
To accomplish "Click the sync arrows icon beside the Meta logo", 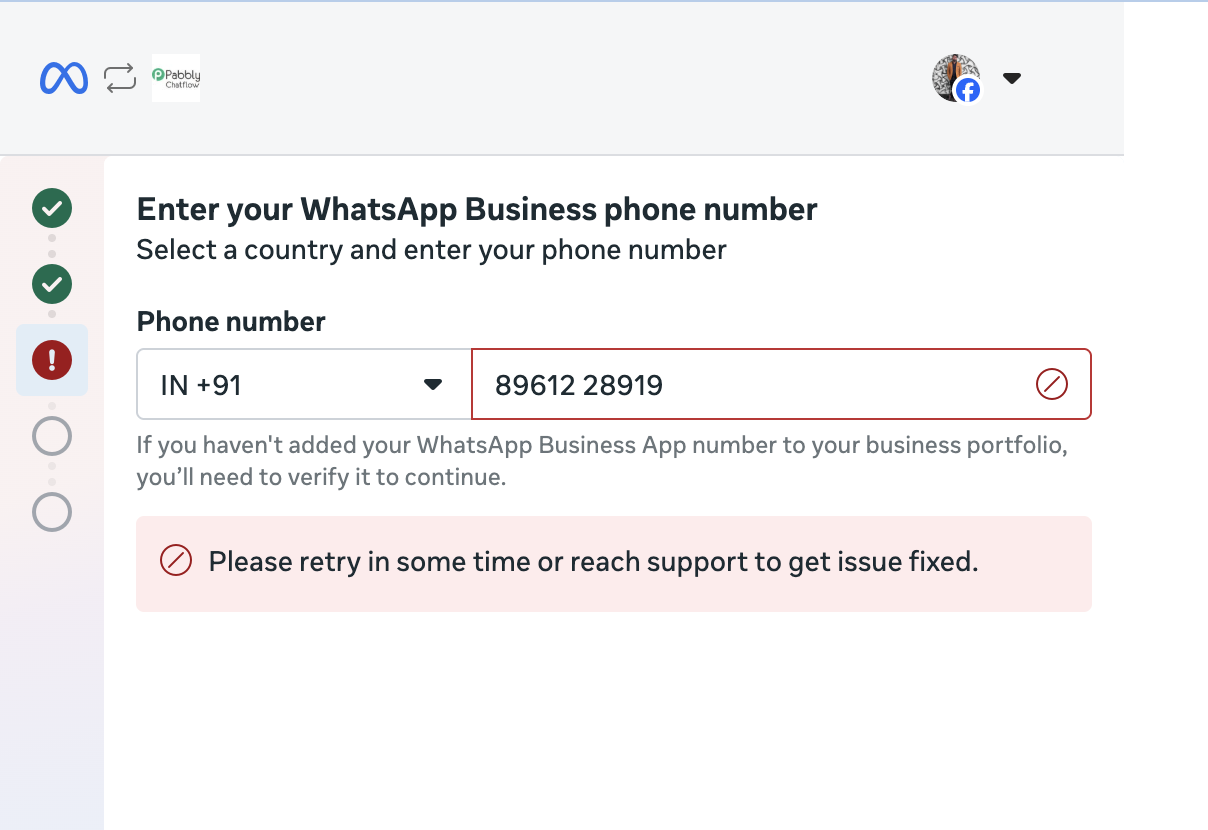I will tap(120, 78).
